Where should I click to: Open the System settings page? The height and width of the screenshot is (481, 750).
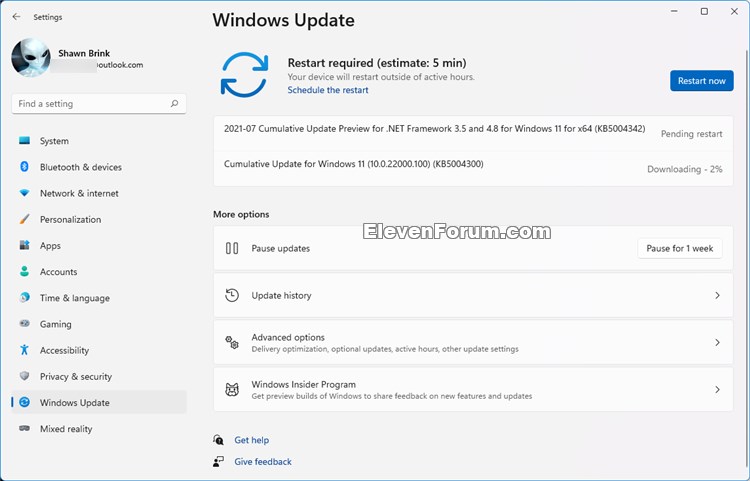(x=99, y=141)
